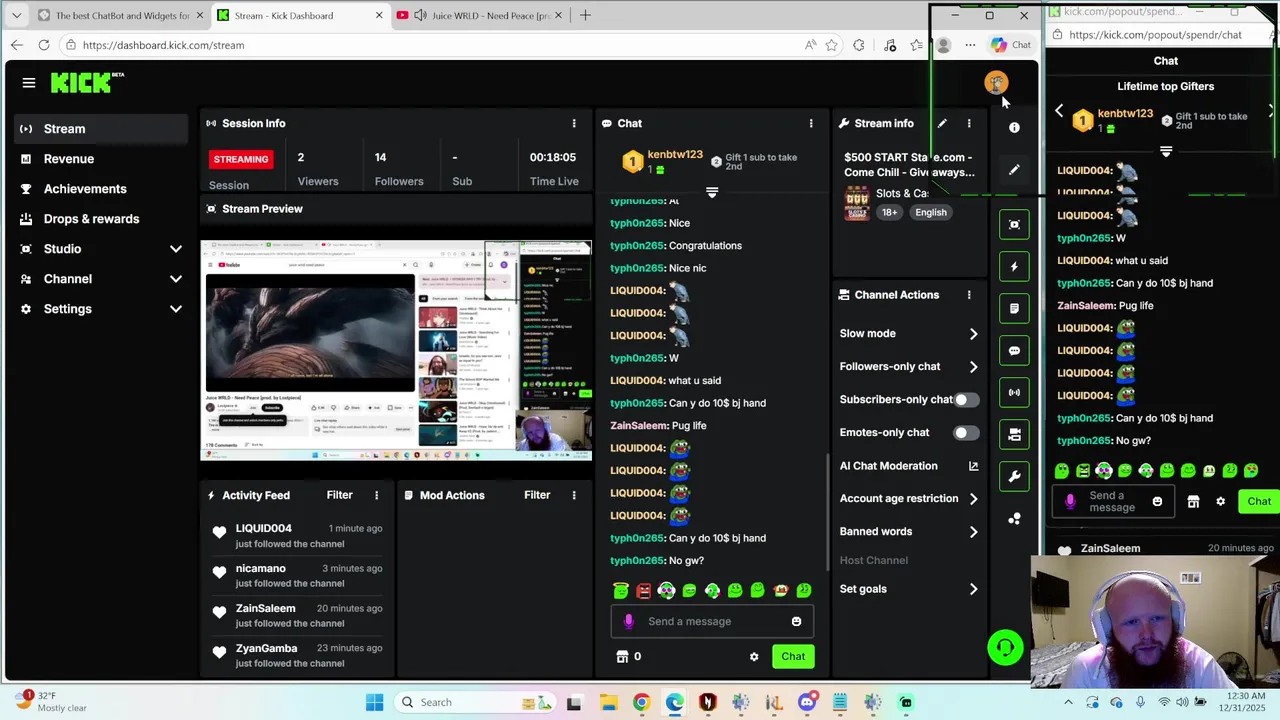Open popout chat settings gear
1280x720 pixels.
[1220, 501]
